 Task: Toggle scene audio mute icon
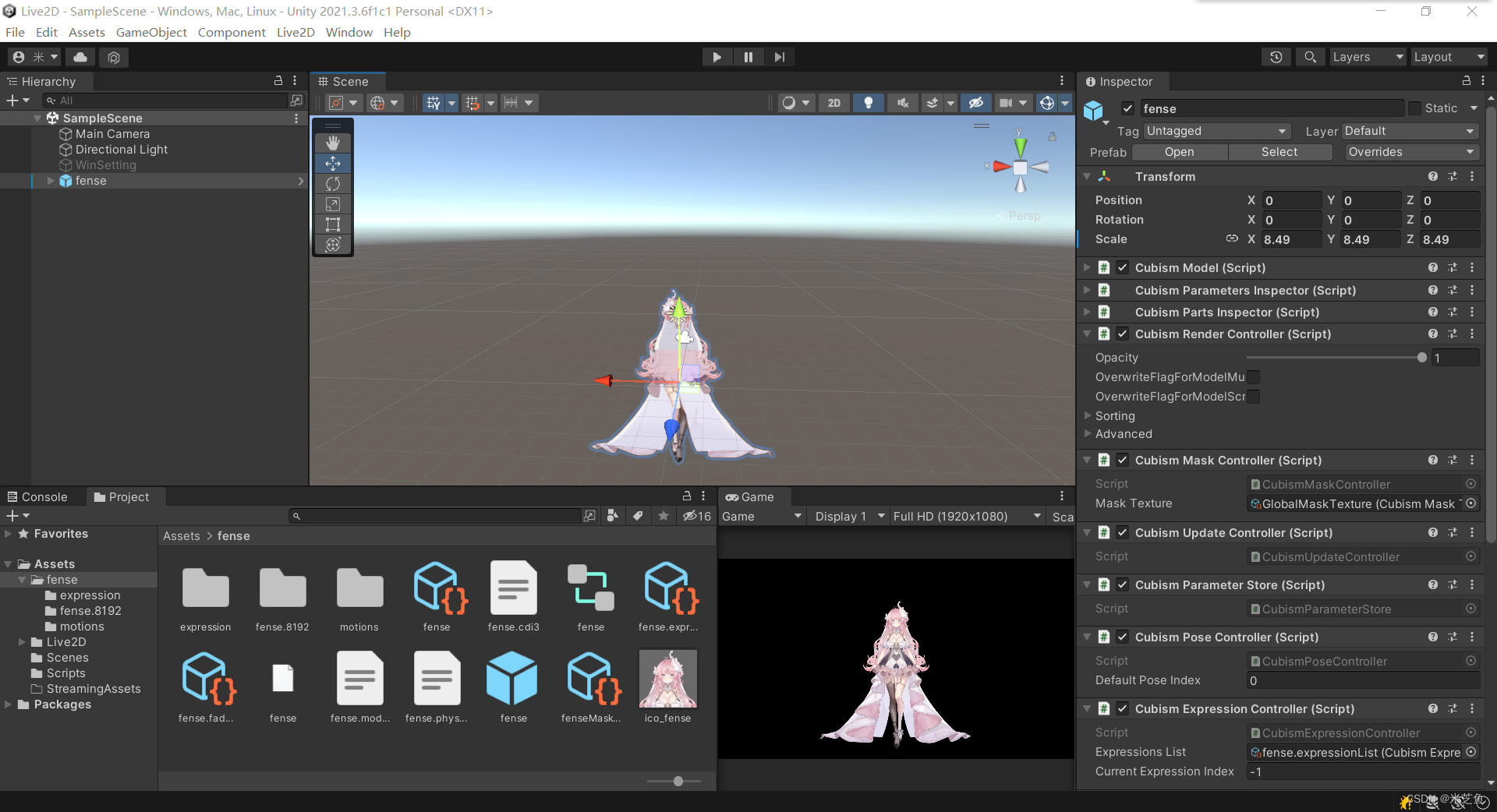pos(903,103)
